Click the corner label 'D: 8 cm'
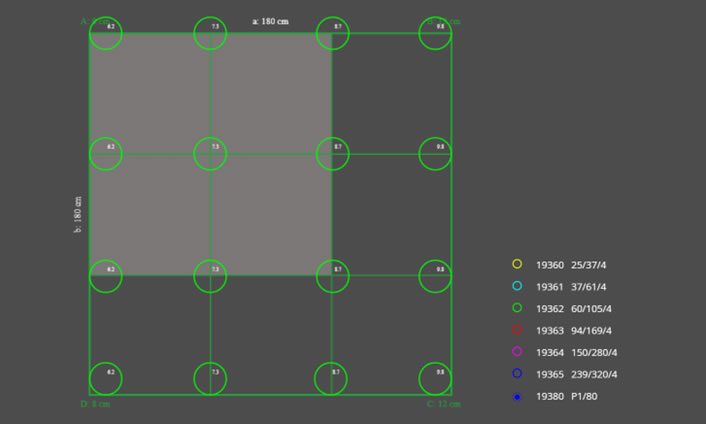Image resolution: width=706 pixels, height=424 pixels. pyautogui.click(x=95, y=404)
